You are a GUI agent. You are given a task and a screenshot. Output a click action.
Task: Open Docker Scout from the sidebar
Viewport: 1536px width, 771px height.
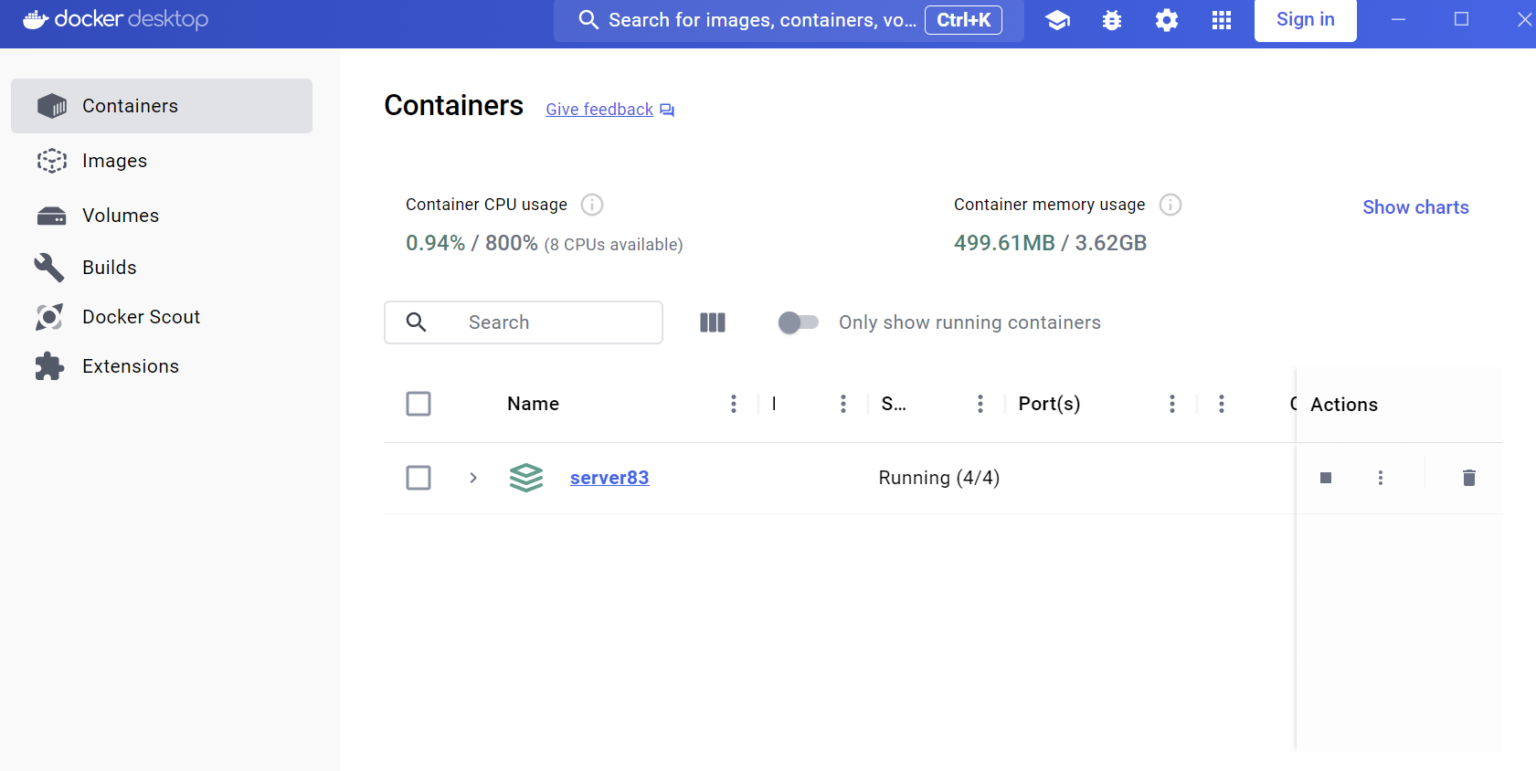(141, 316)
